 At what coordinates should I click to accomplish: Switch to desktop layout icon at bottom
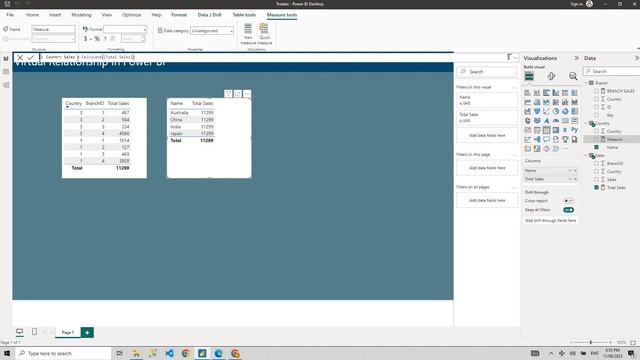pos(20,331)
